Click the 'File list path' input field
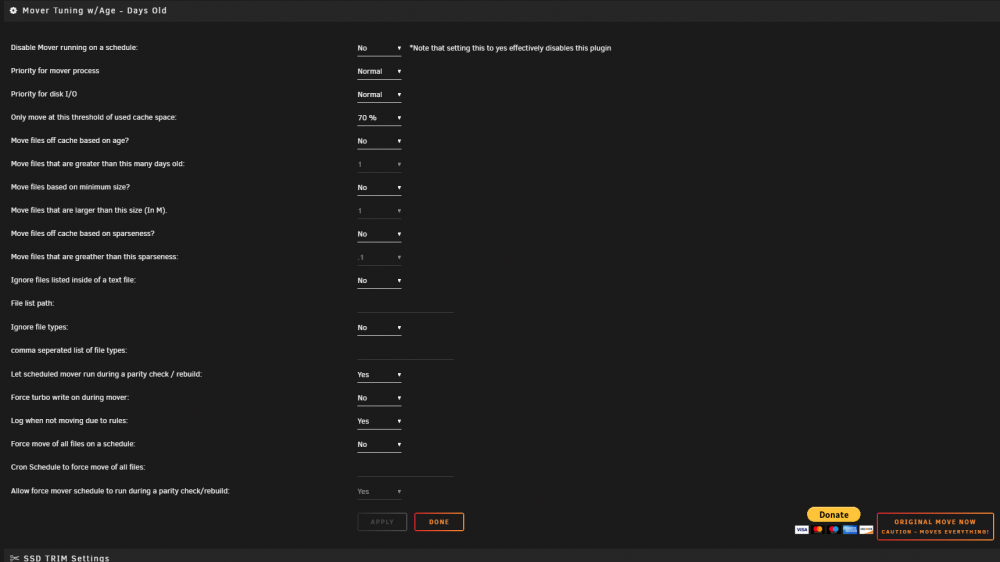 point(405,304)
